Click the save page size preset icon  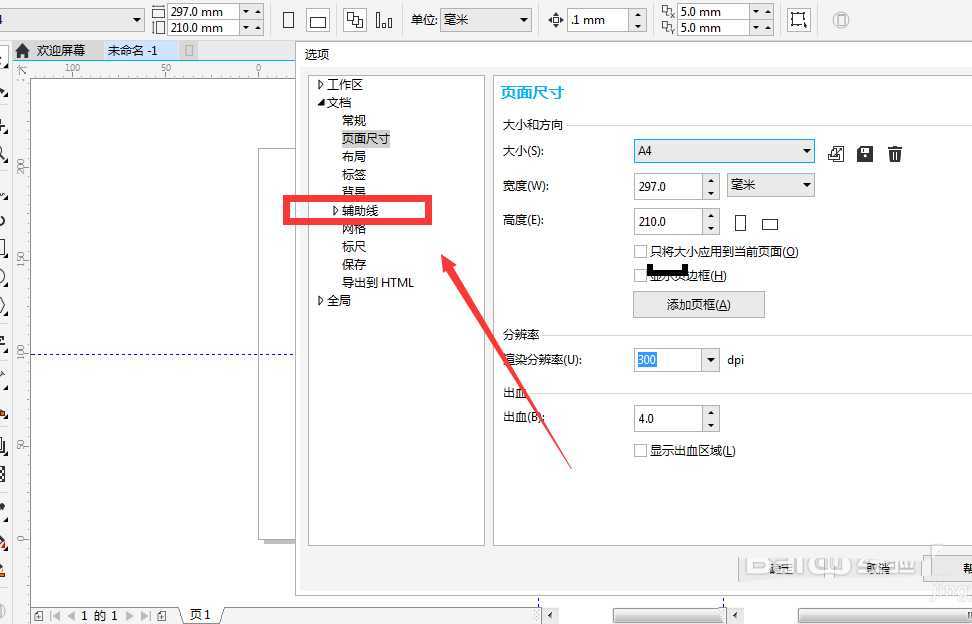863,153
